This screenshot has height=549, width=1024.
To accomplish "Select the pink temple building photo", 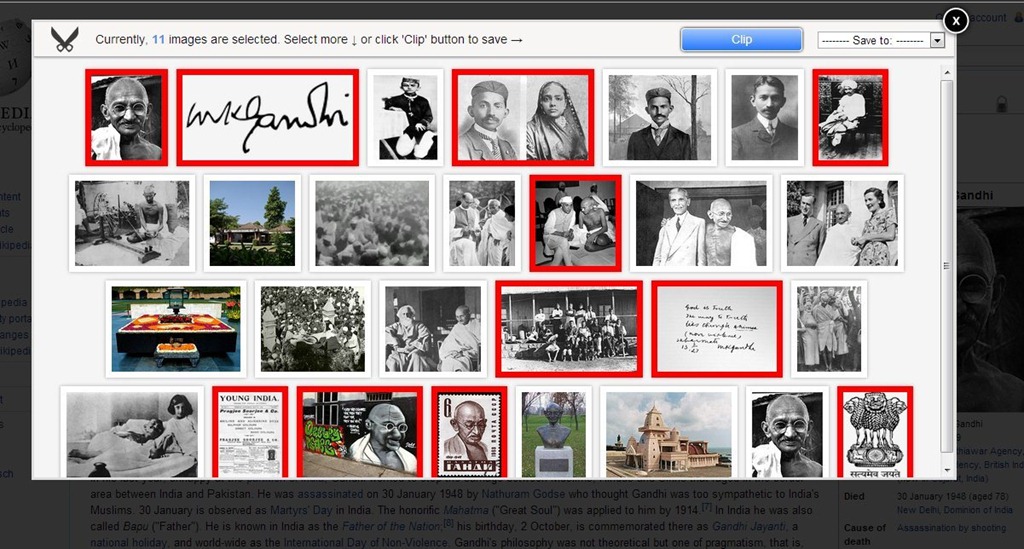I will click(669, 433).
